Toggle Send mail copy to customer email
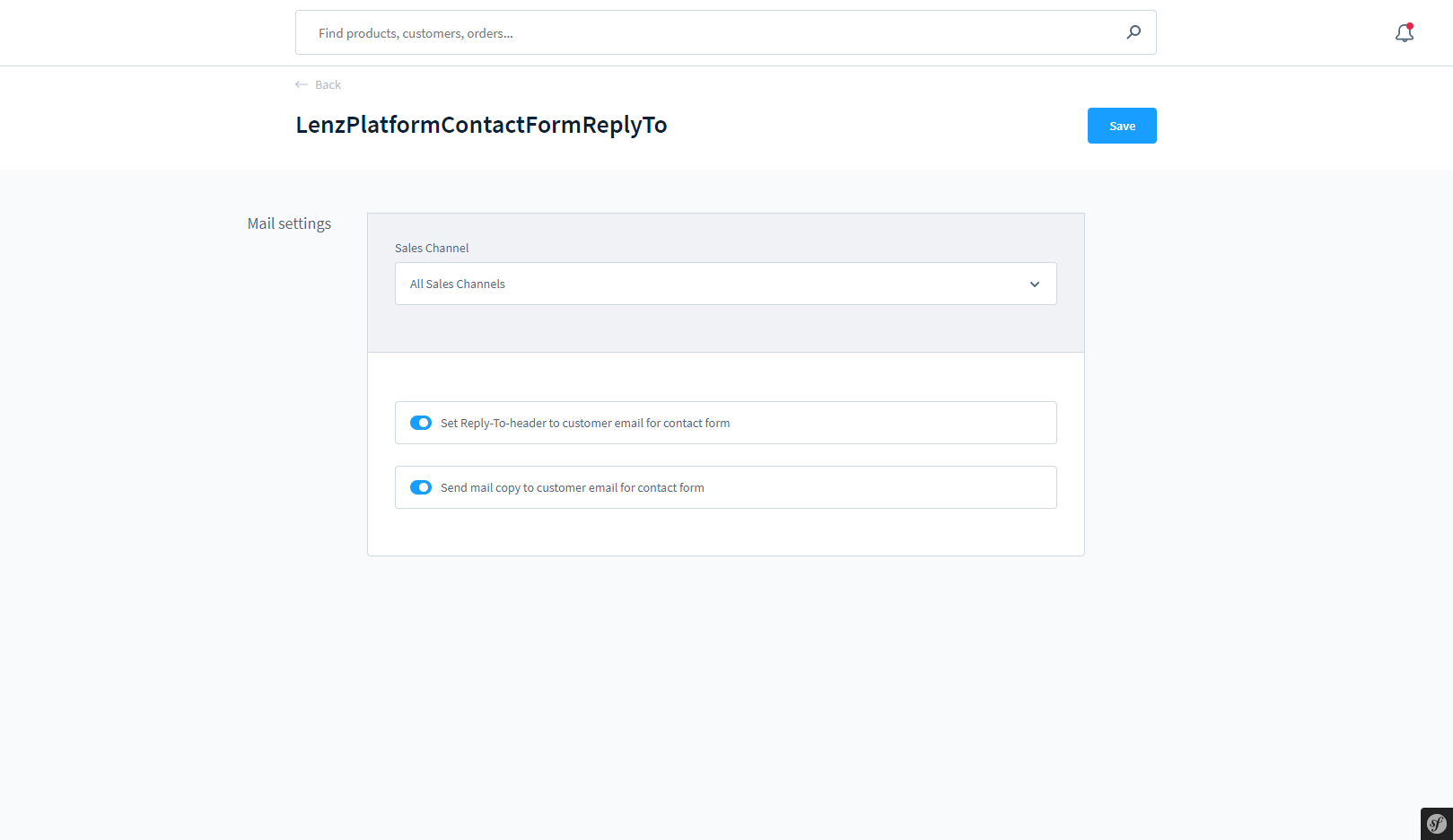 (421, 487)
